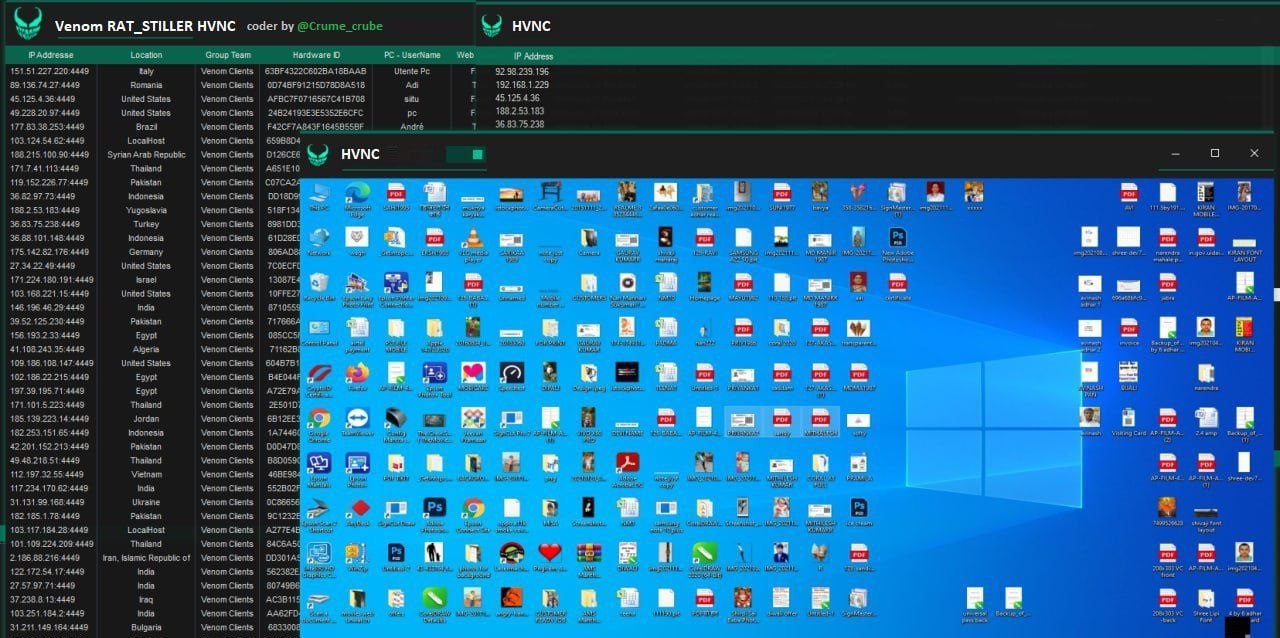Image resolution: width=1280 pixels, height=638 pixels.
Task: Click the PC - UserName column header
Action: tap(412, 55)
